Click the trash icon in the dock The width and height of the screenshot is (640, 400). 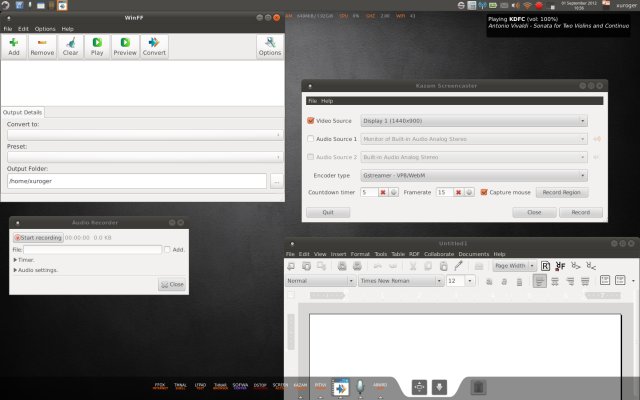pos(479,387)
